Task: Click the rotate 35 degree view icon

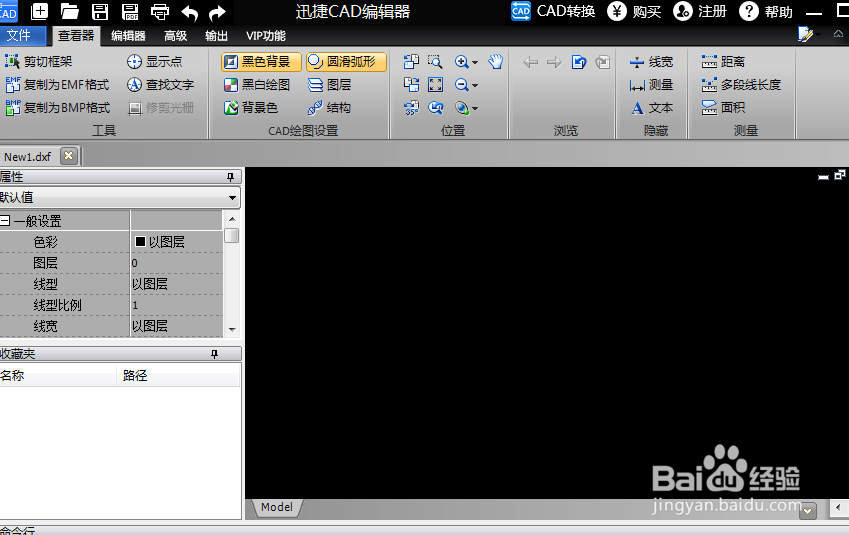Action: click(x=412, y=108)
